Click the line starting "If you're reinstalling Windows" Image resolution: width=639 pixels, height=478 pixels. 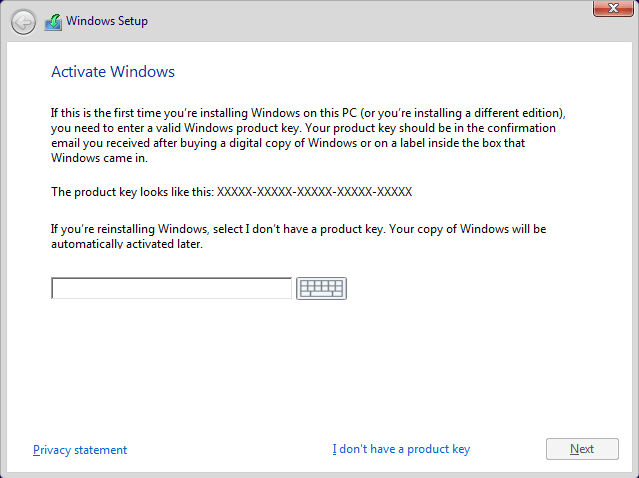tap(298, 229)
